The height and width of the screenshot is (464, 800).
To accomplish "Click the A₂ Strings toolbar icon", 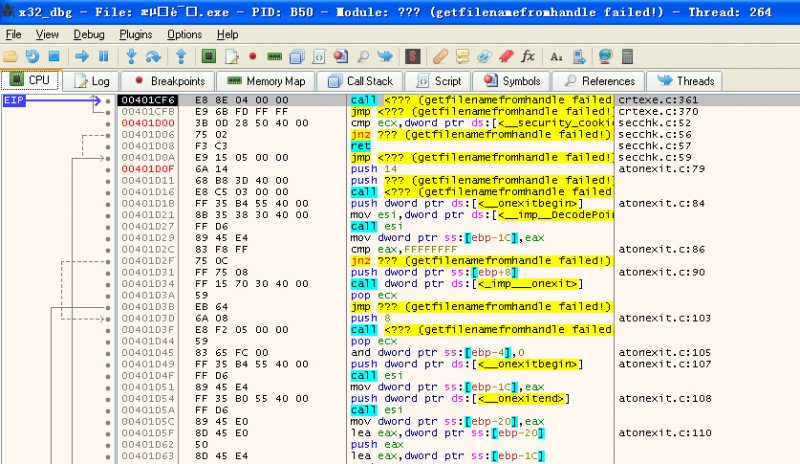I will (x=556, y=57).
